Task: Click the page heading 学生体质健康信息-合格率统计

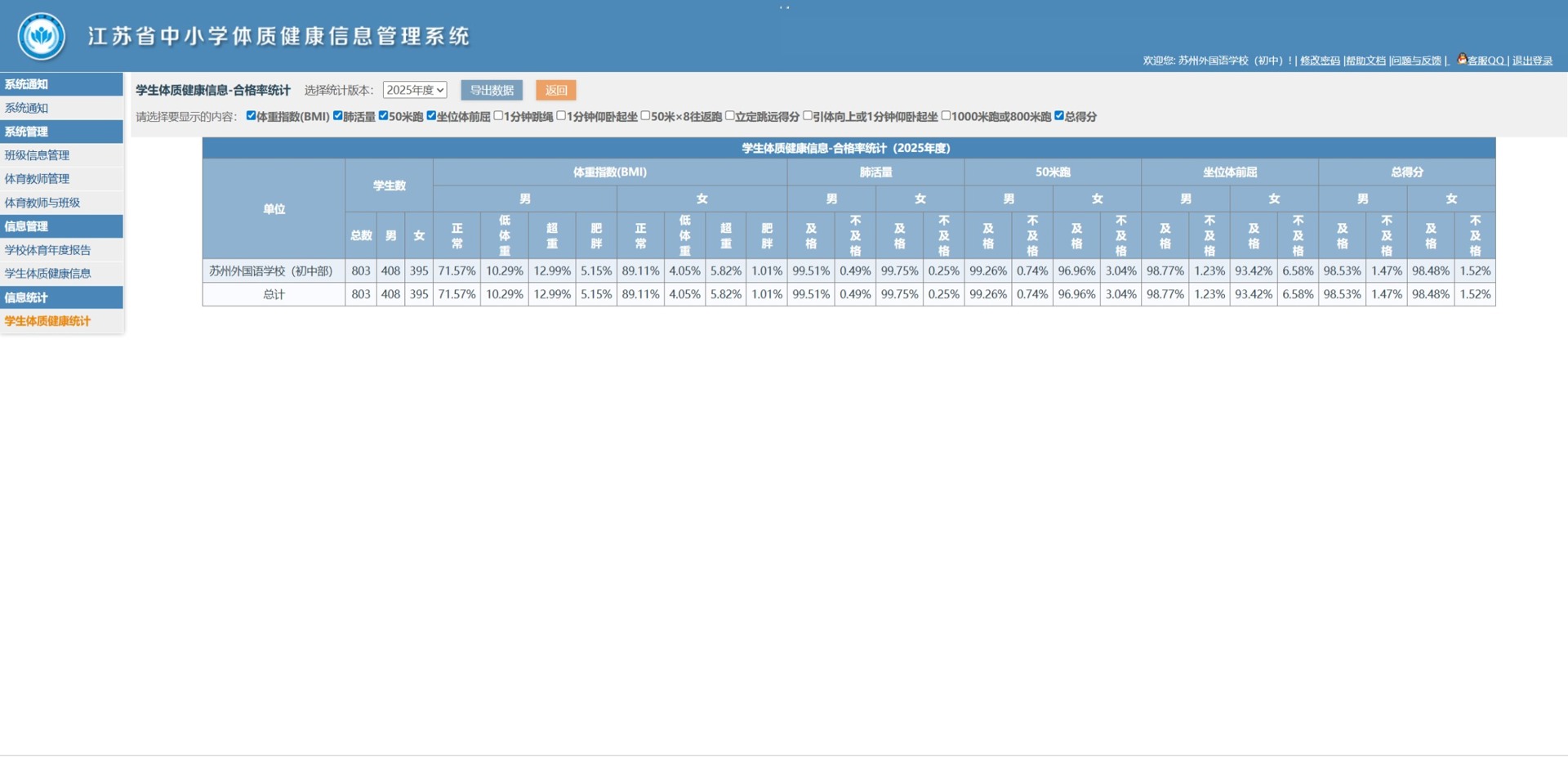Action: [213, 90]
